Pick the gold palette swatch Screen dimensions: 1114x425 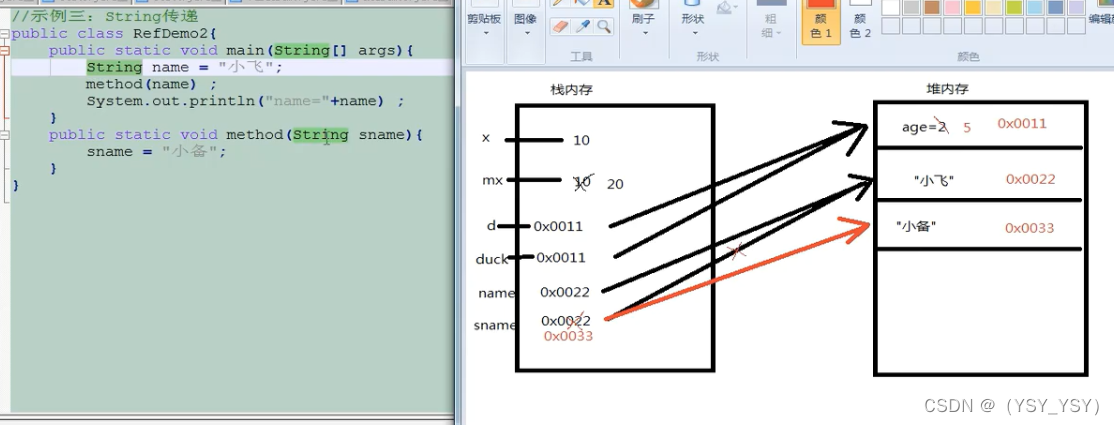pos(973,7)
